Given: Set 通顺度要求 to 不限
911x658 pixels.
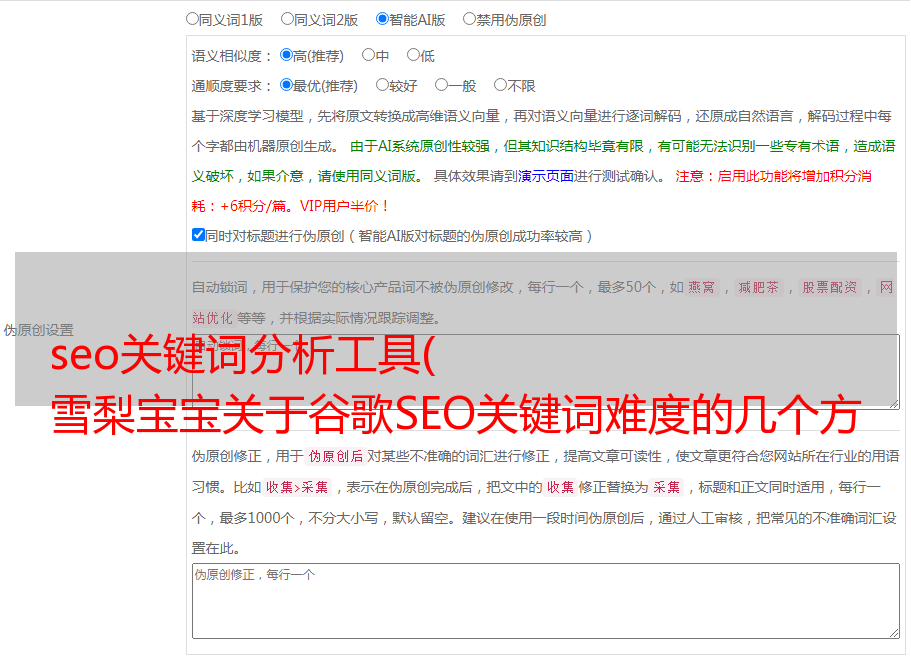Looking at the screenshot, I should pyautogui.click(x=500, y=85).
